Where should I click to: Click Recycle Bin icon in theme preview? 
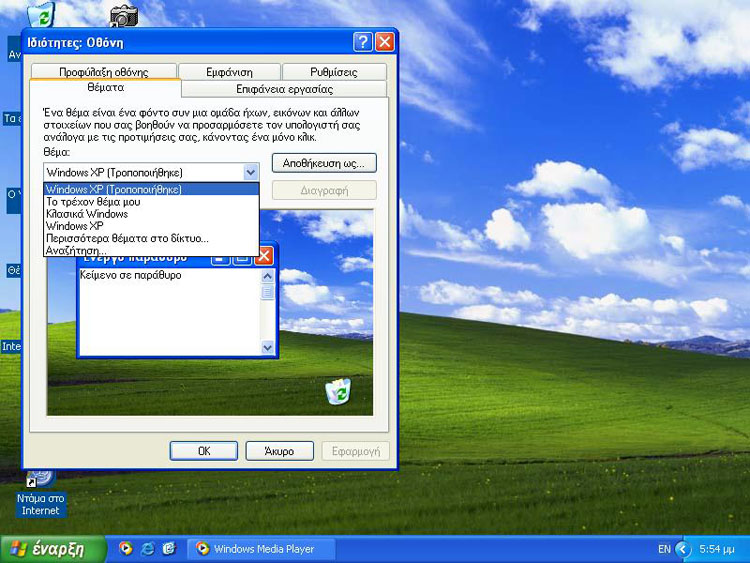pyautogui.click(x=338, y=391)
